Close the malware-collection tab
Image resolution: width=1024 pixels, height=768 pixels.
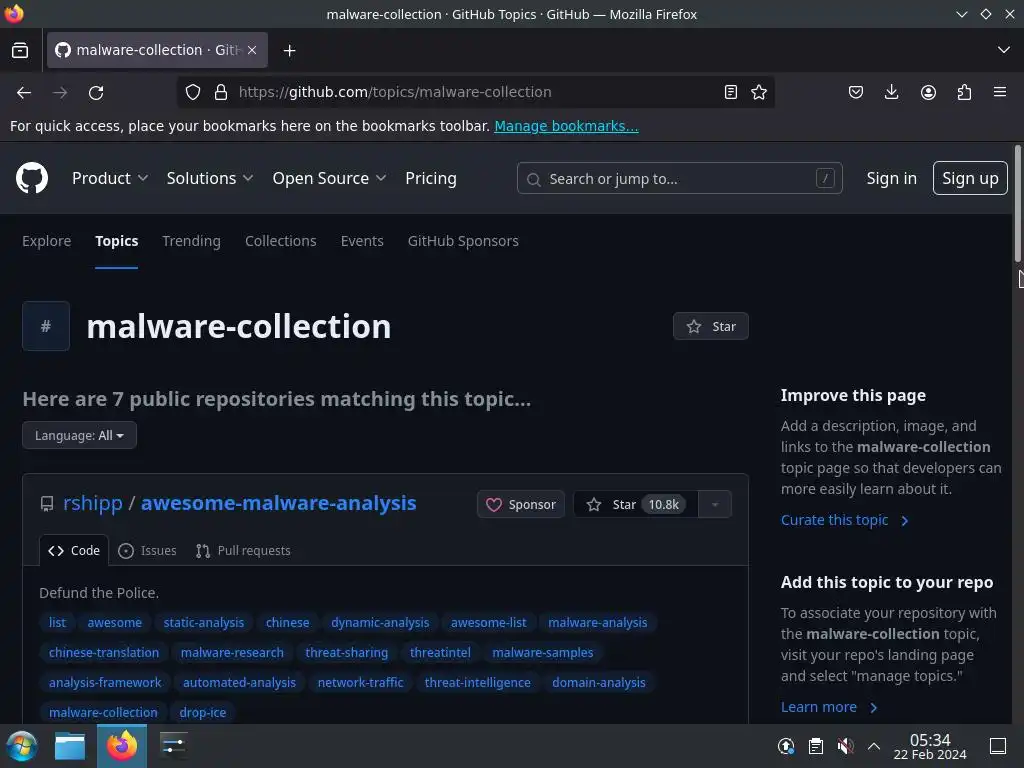pos(252,50)
